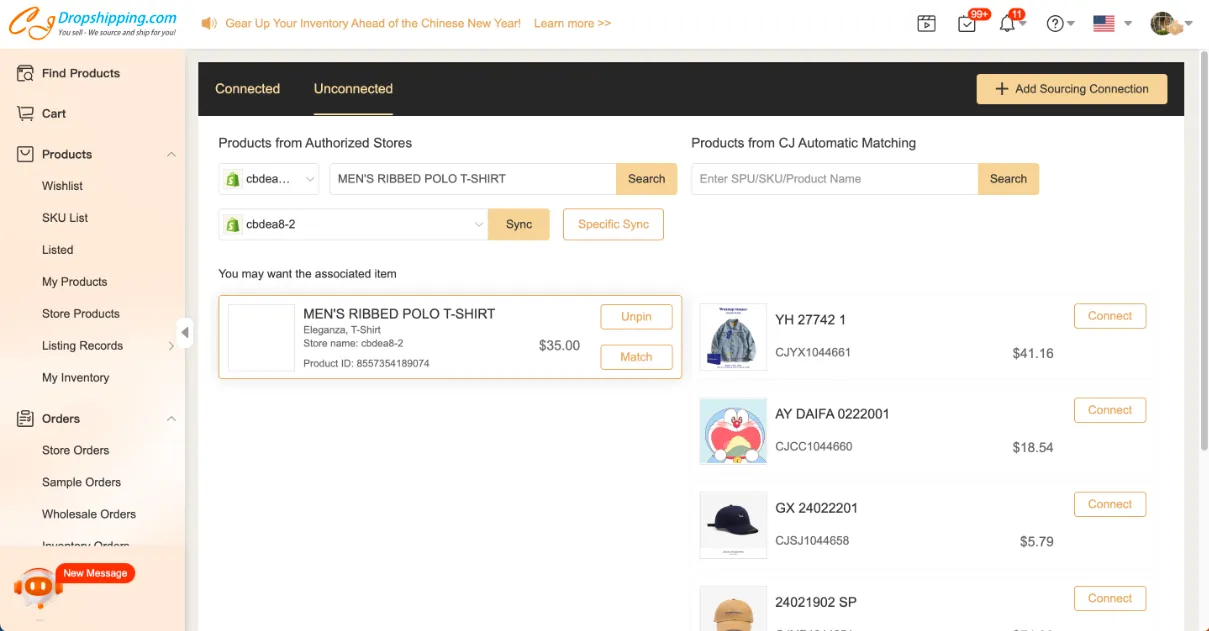Collapse the sidebar with arrow handle

point(185,332)
